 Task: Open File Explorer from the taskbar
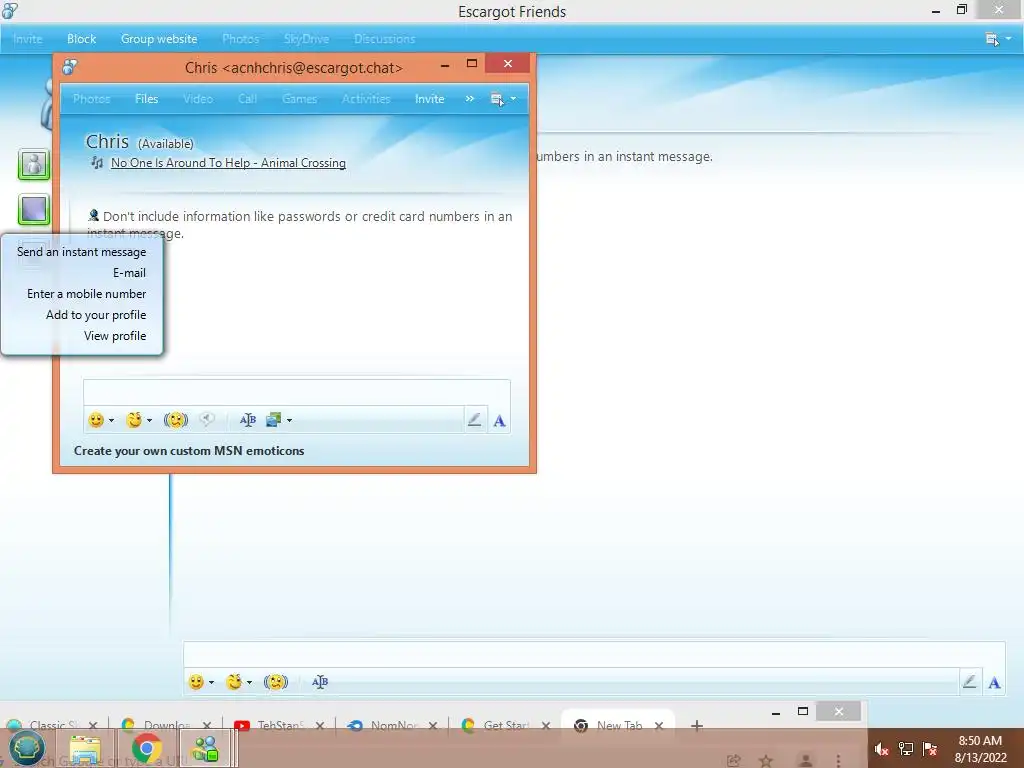[85, 749]
